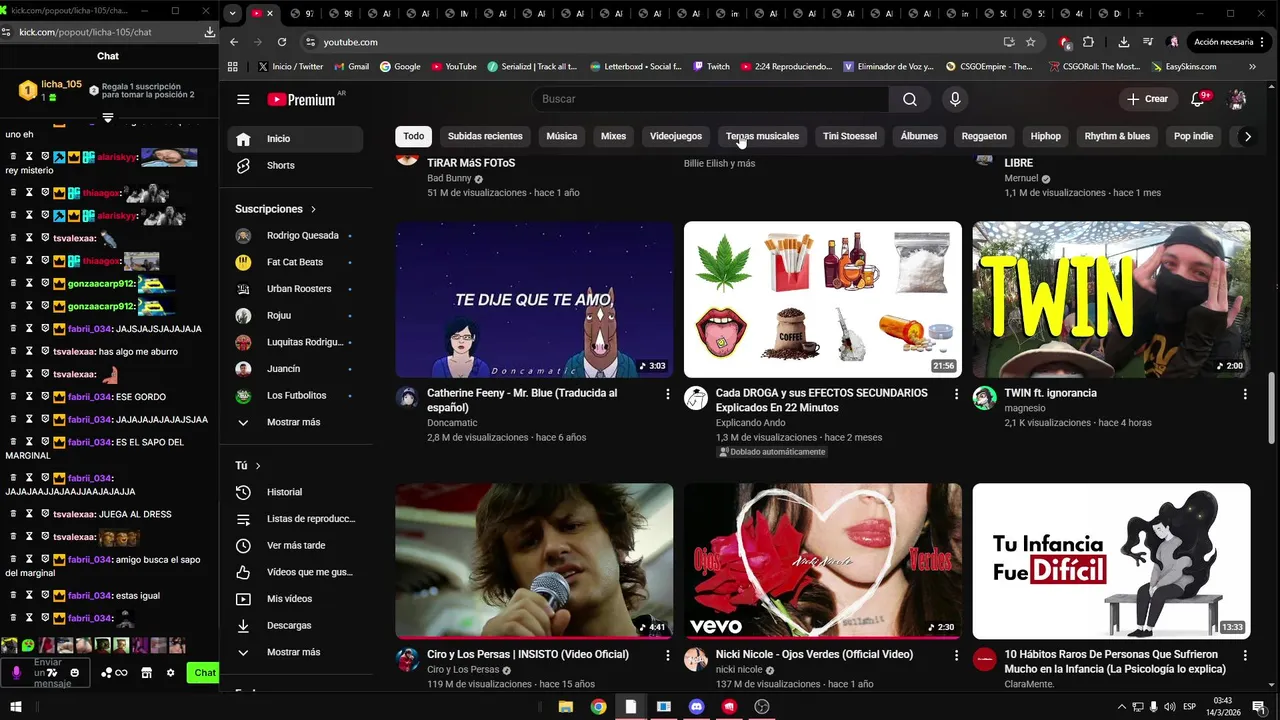This screenshot has height=720, width=1280.
Task: Expand Mostrar más under Tú section
Action: coord(296,652)
